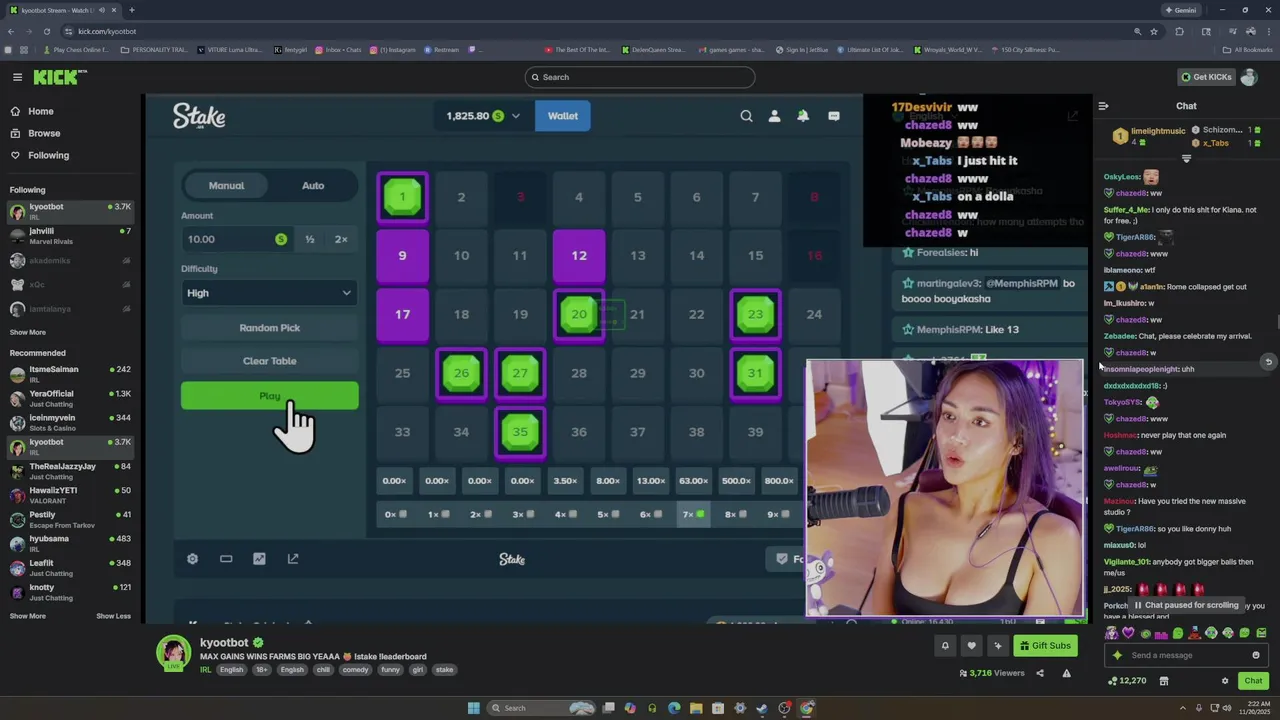Click notification bell under stream

coord(945,646)
